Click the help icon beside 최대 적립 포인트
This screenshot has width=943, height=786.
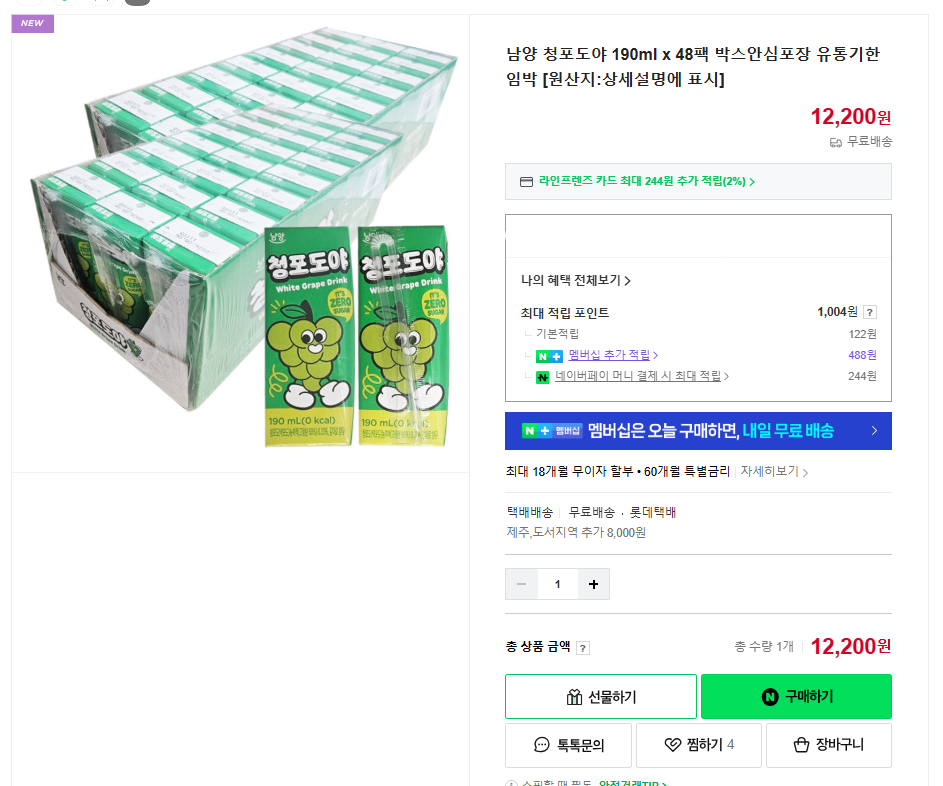click(x=870, y=312)
